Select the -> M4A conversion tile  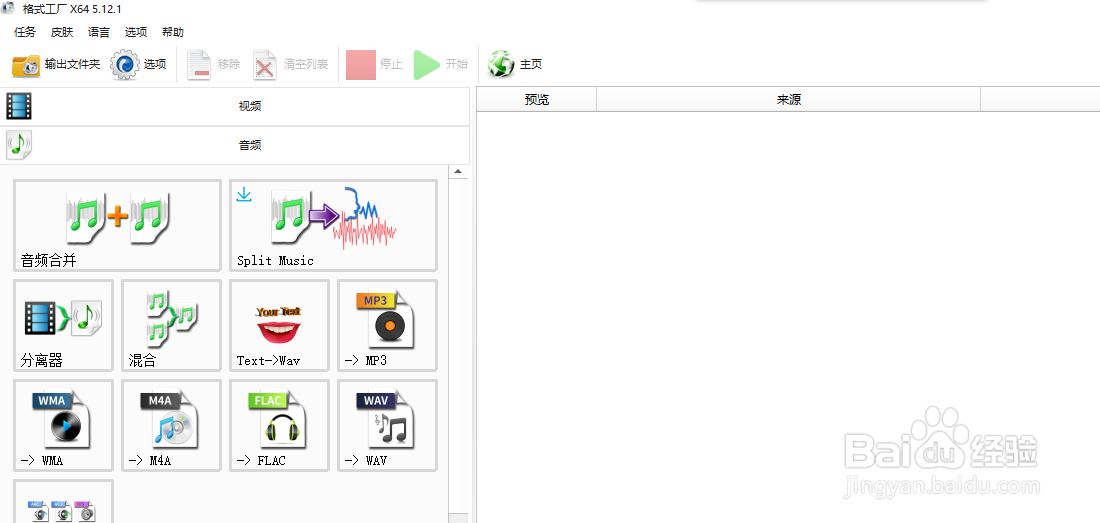(171, 426)
